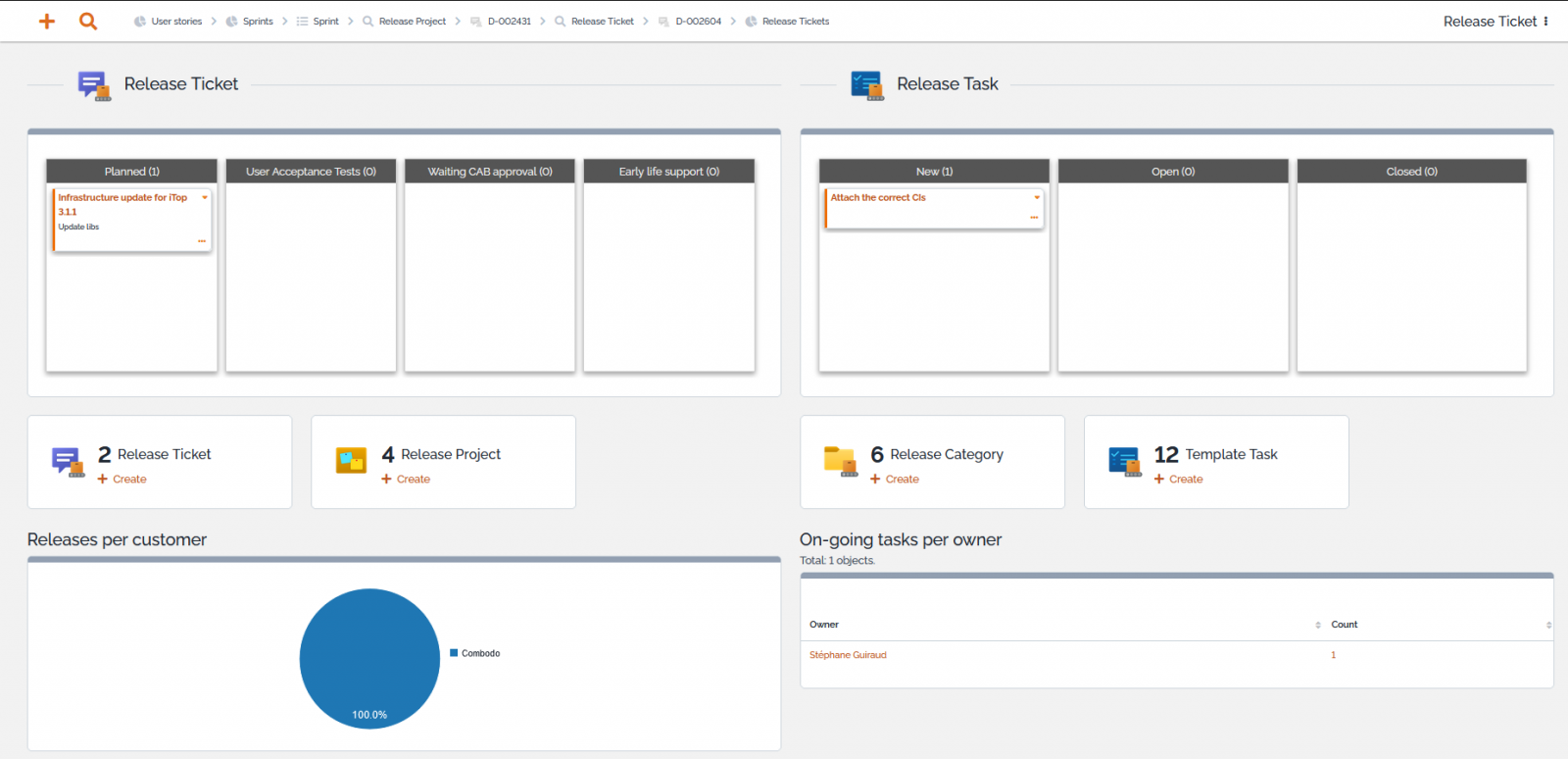Click the Combodo blue legend swatch
The image size is (1568, 759).
pos(454,653)
